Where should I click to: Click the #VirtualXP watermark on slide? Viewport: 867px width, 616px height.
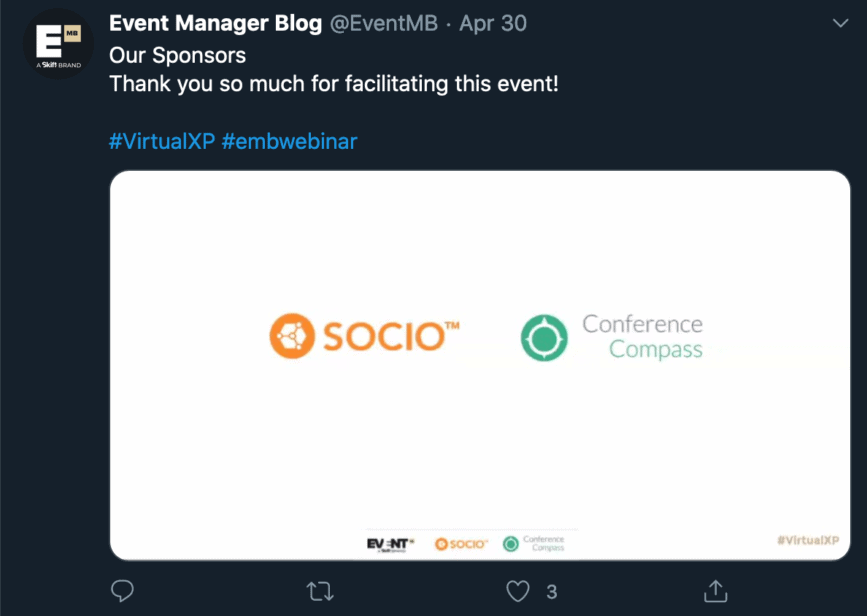tap(808, 540)
